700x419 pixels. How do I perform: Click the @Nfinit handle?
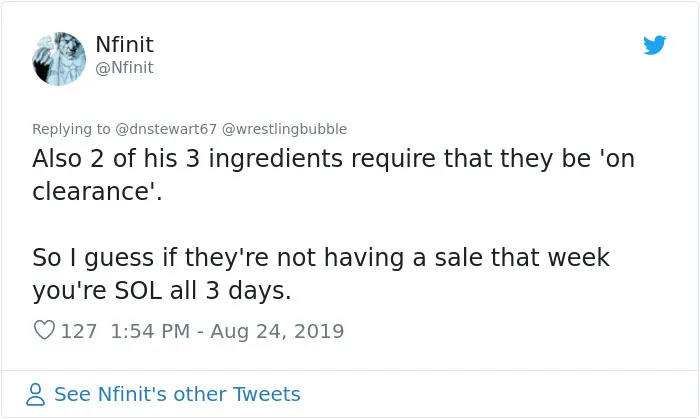(x=124, y=68)
